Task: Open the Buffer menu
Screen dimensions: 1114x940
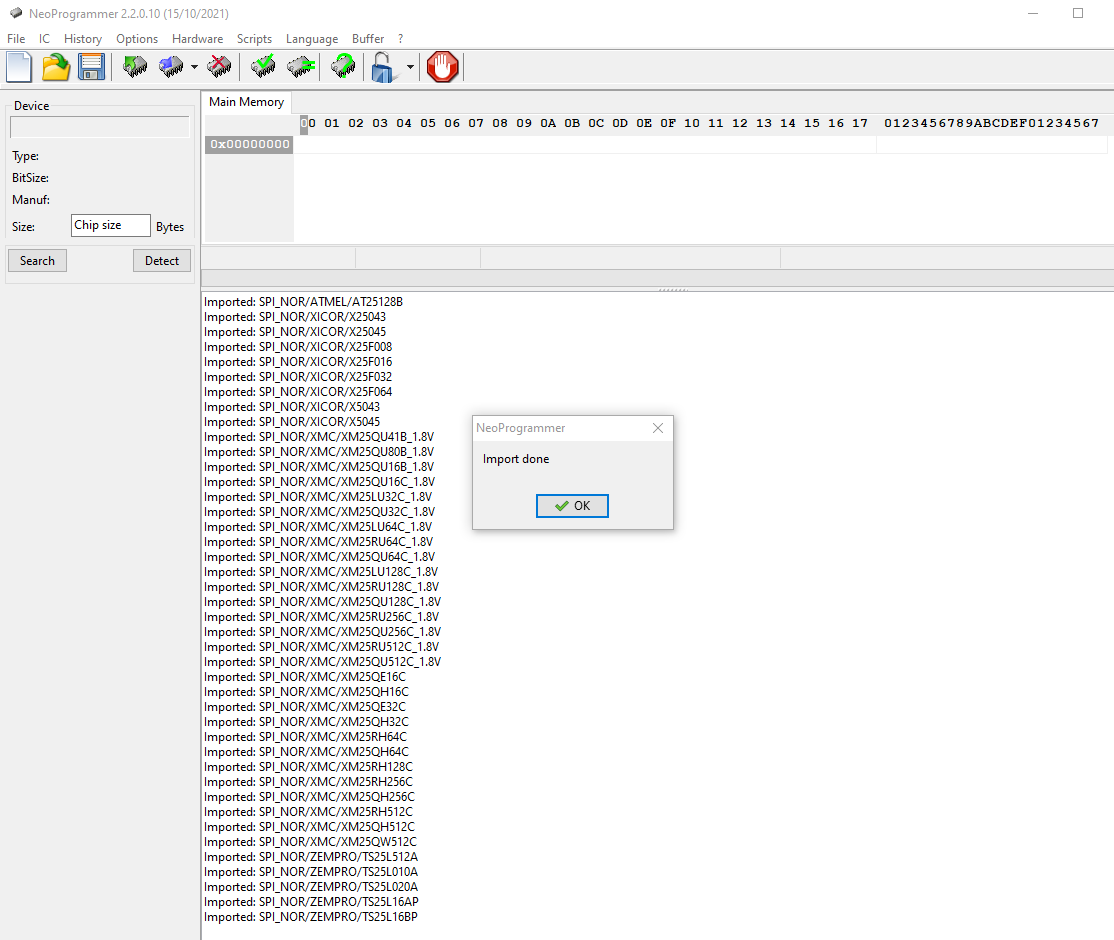Action: coord(368,39)
